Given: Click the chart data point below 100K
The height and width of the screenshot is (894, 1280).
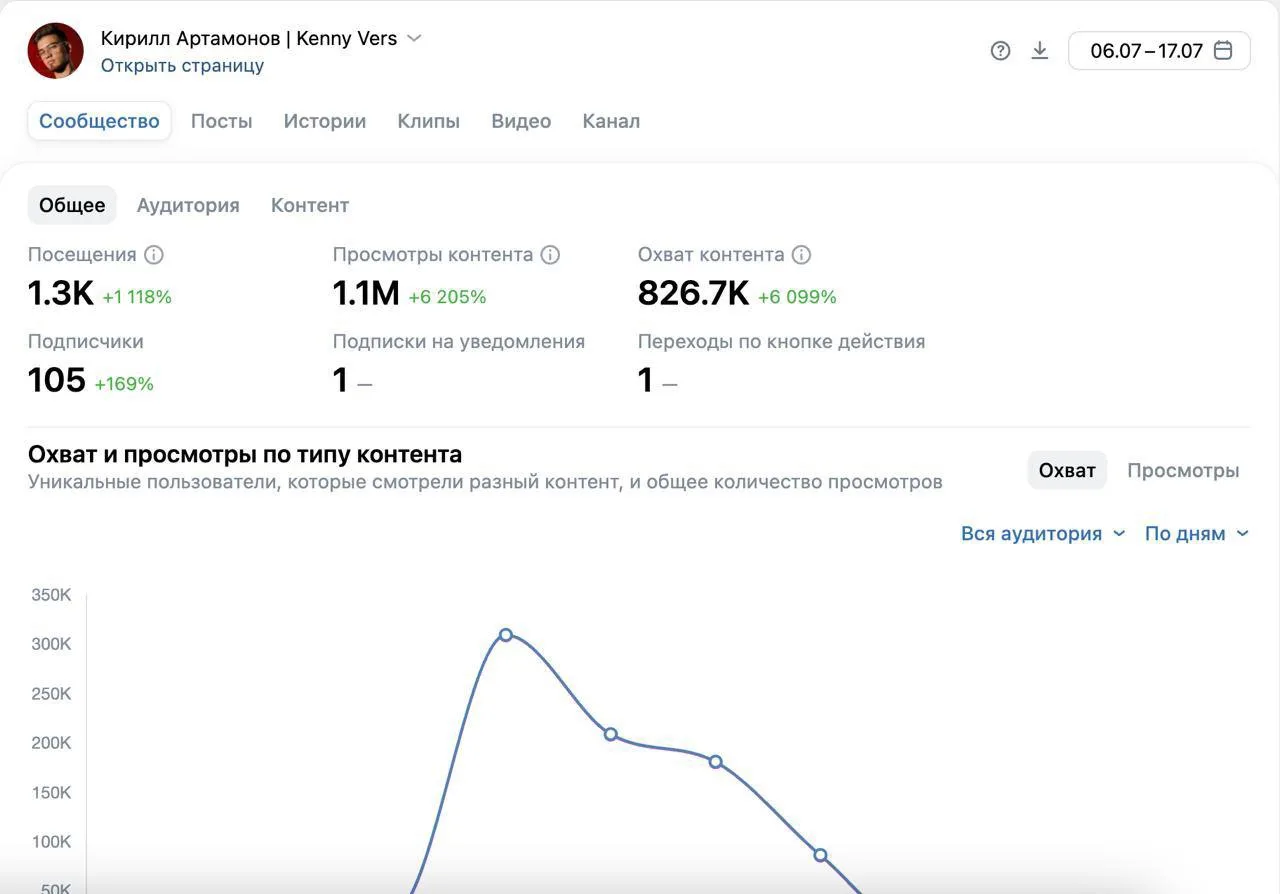Looking at the screenshot, I should tap(821, 855).
